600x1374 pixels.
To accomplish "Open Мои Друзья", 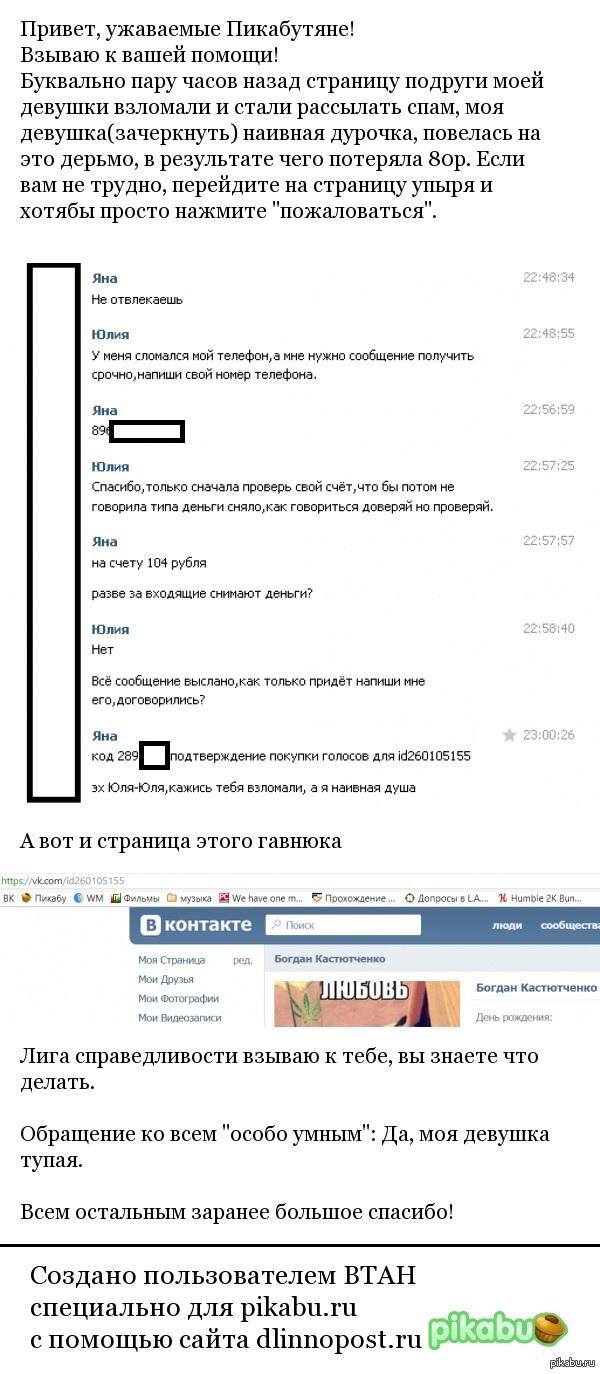I will (x=166, y=979).
